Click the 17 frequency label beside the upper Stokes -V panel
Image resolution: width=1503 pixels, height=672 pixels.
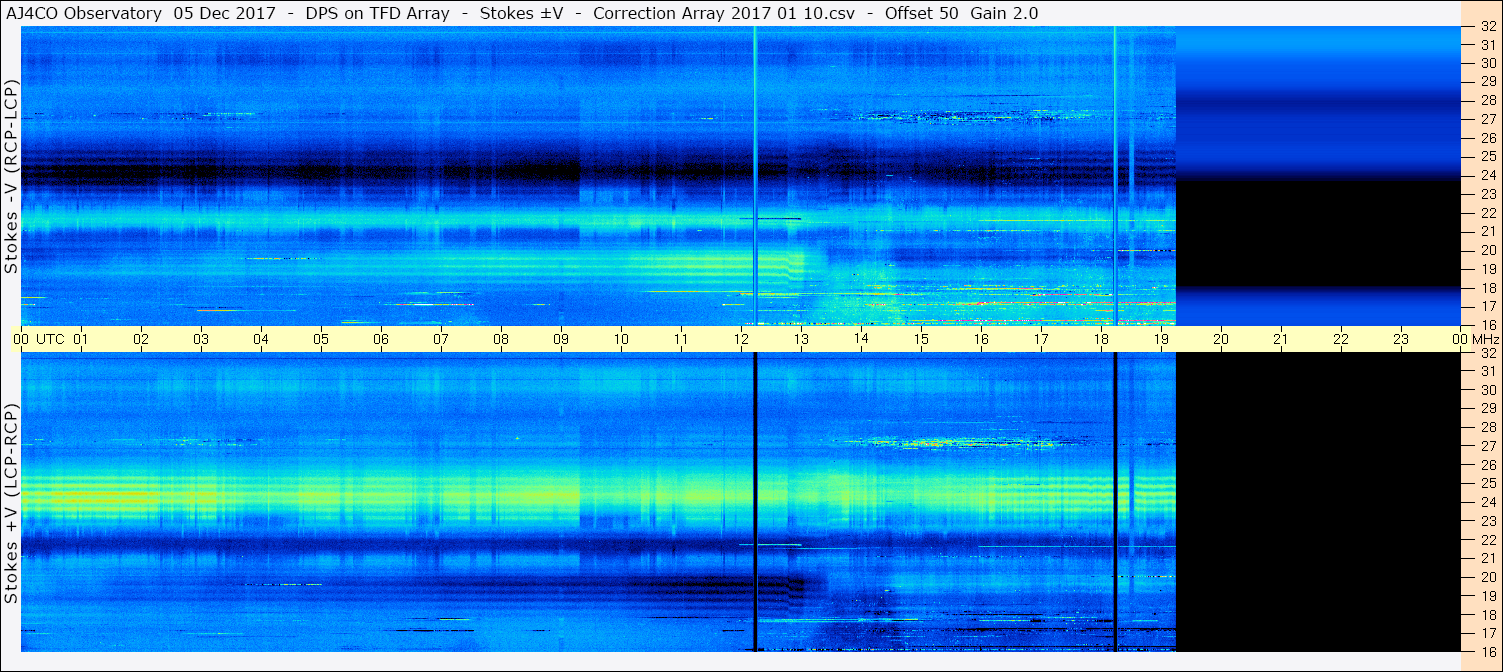pos(1487,306)
